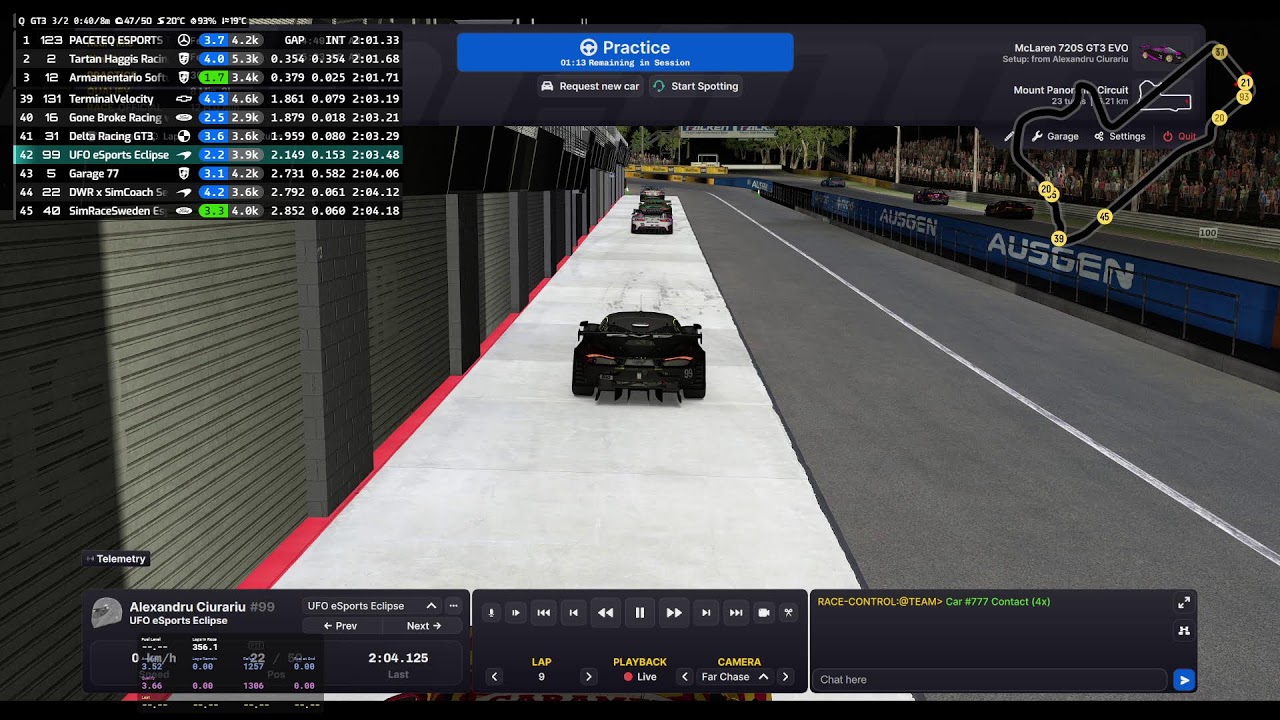
Task: Go to the previous lap
Action: tap(494, 677)
